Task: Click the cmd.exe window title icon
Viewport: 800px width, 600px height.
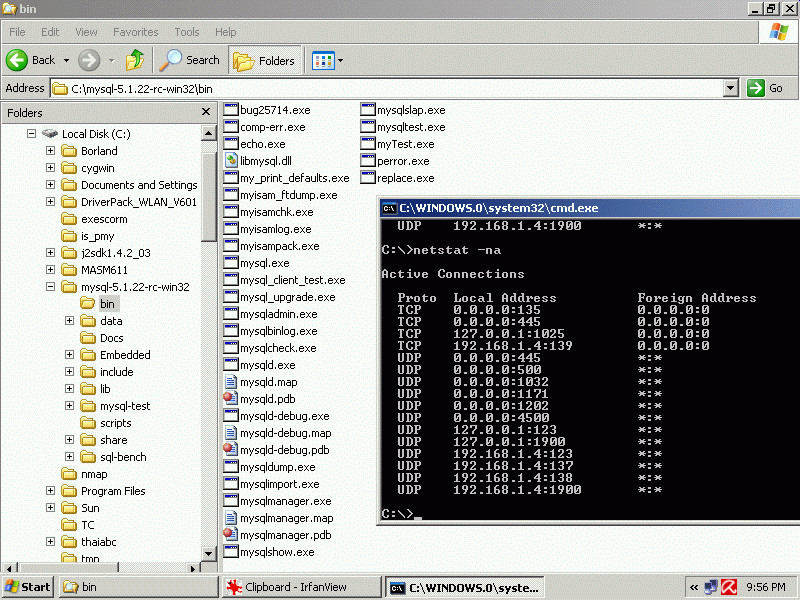Action: 389,208
